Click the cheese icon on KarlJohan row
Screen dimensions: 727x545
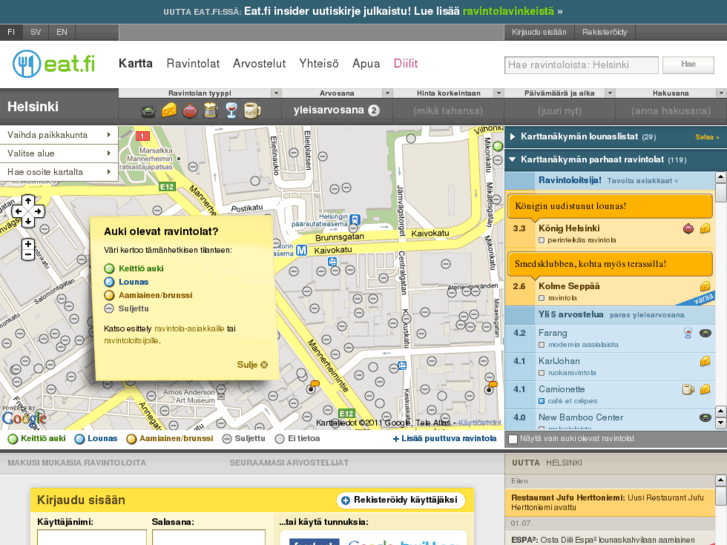(x=705, y=361)
